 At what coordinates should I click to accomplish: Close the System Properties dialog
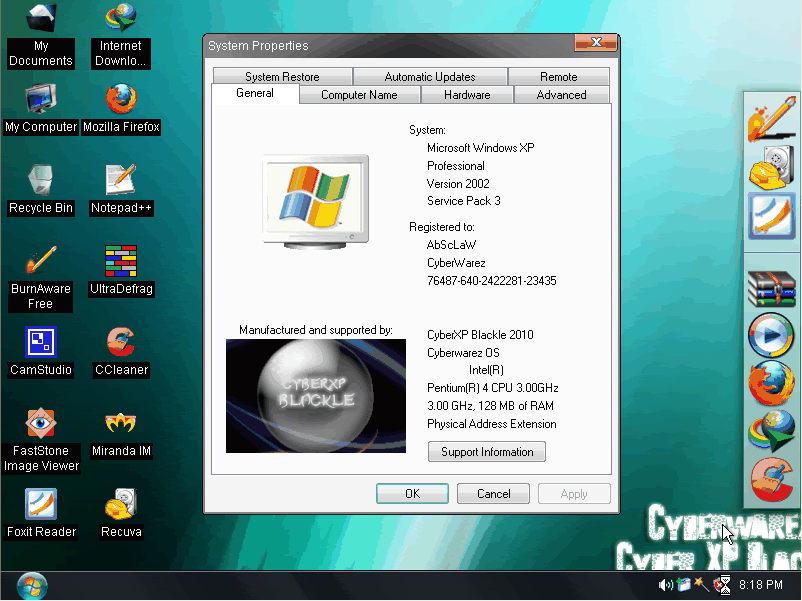tap(596, 42)
